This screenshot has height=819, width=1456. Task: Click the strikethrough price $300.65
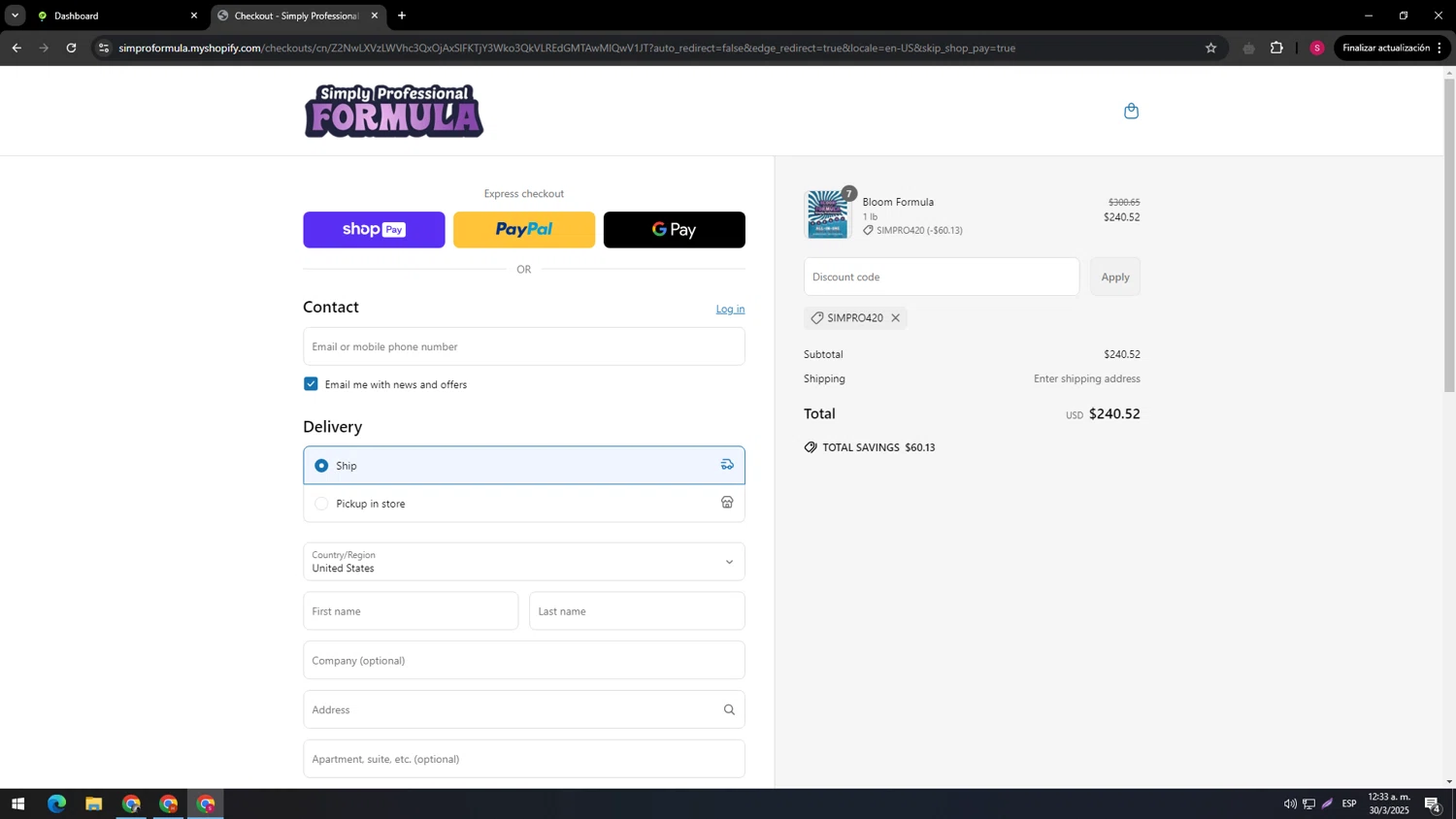pyautogui.click(x=1124, y=202)
